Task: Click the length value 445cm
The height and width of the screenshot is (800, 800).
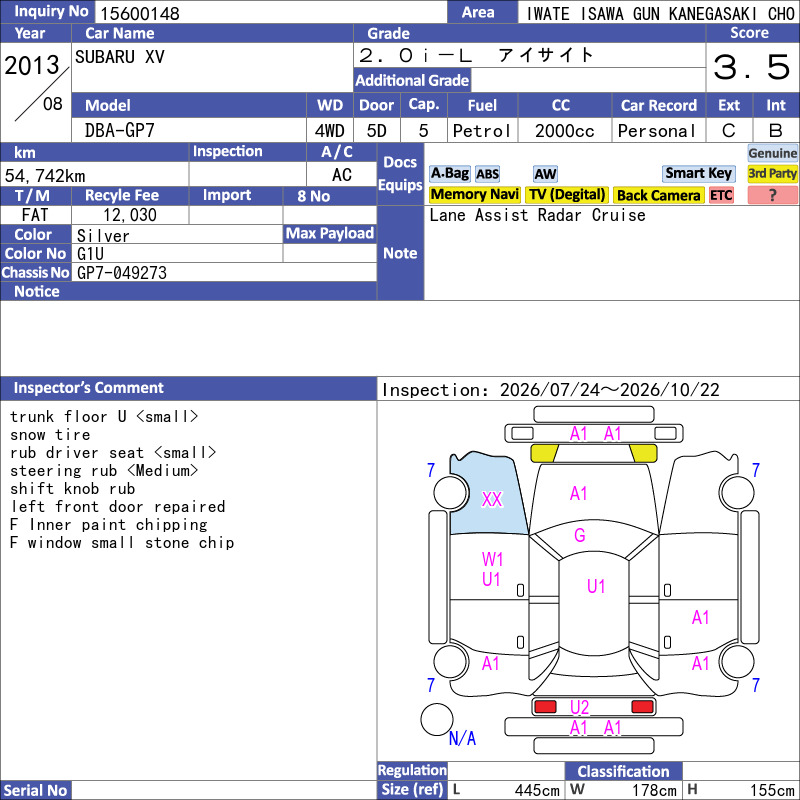Action: (x=537, y=790)
